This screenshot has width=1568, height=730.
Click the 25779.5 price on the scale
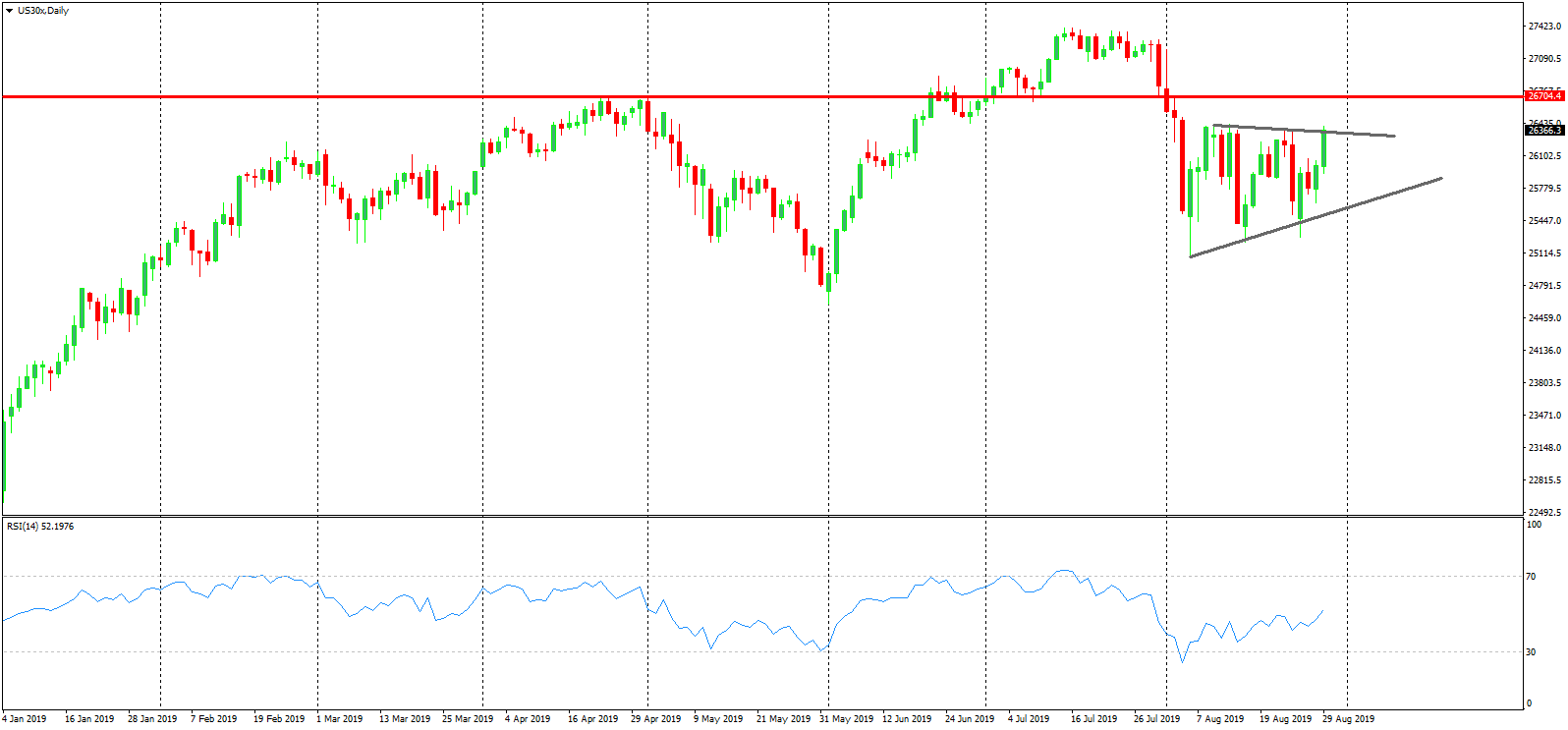[x=1544, y=189]
